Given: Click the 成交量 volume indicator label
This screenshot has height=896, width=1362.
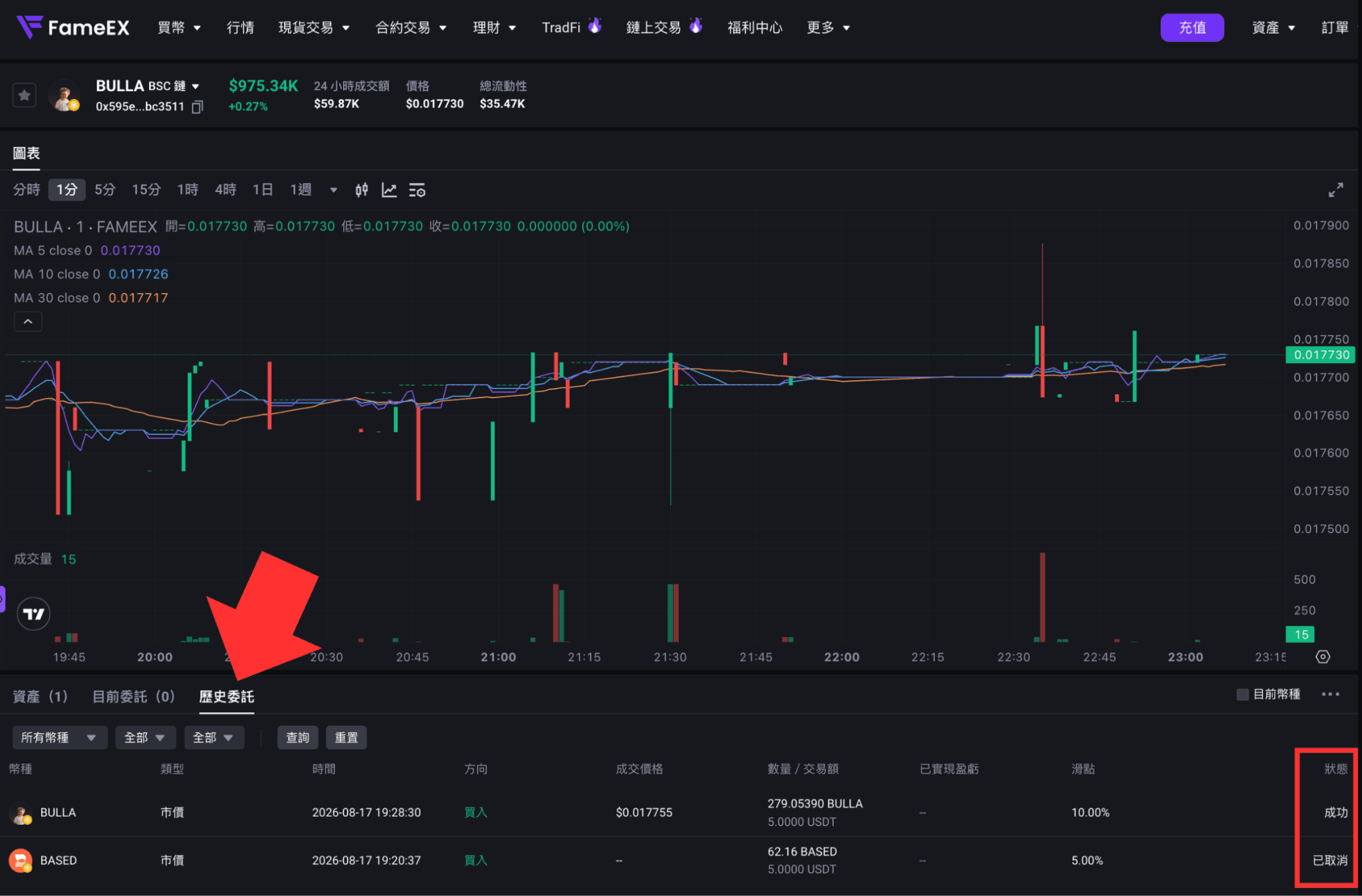Looking at the screenshot, I should (x=33, y=560).
